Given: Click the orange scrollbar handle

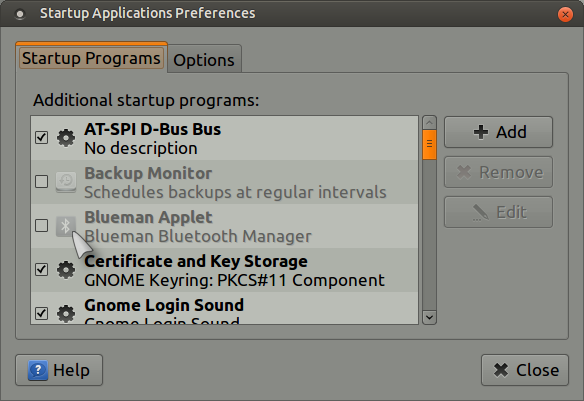Looking at the screenshot, I should point(429,144).
